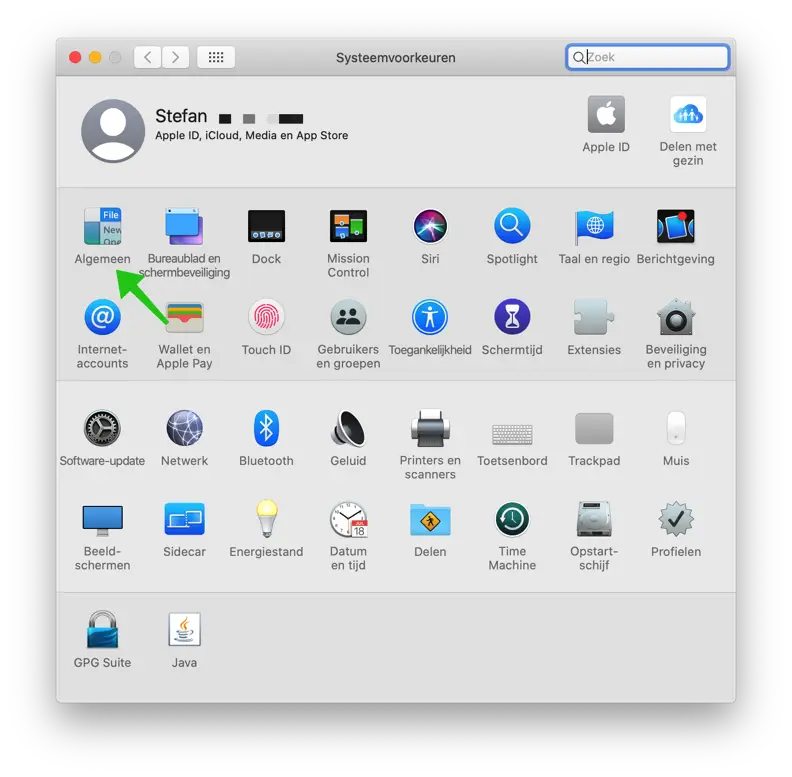This screenshot has height=777, width=792.
Task: Open Toetsenbord preferences
Action: tap(512, 434)
